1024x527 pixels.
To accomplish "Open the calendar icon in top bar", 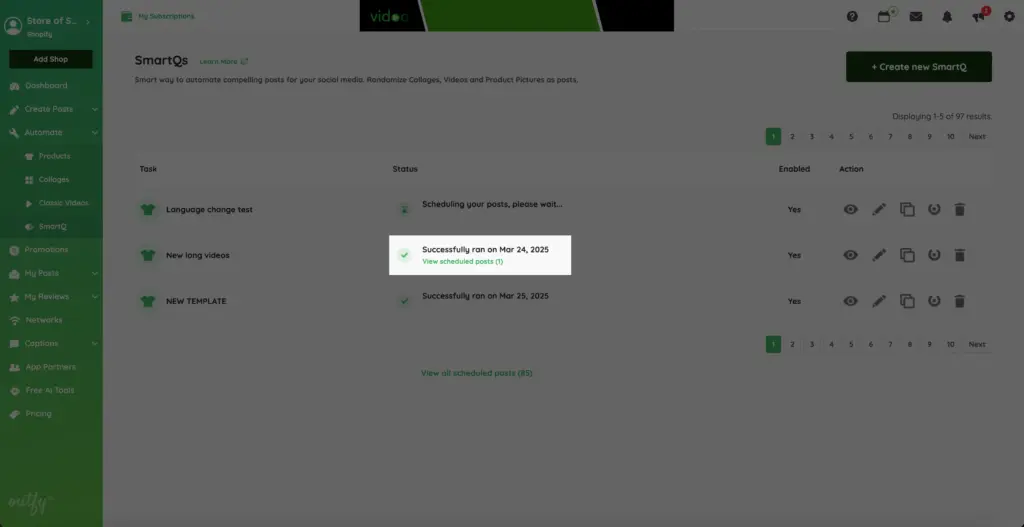I will (x=884, y=16).
